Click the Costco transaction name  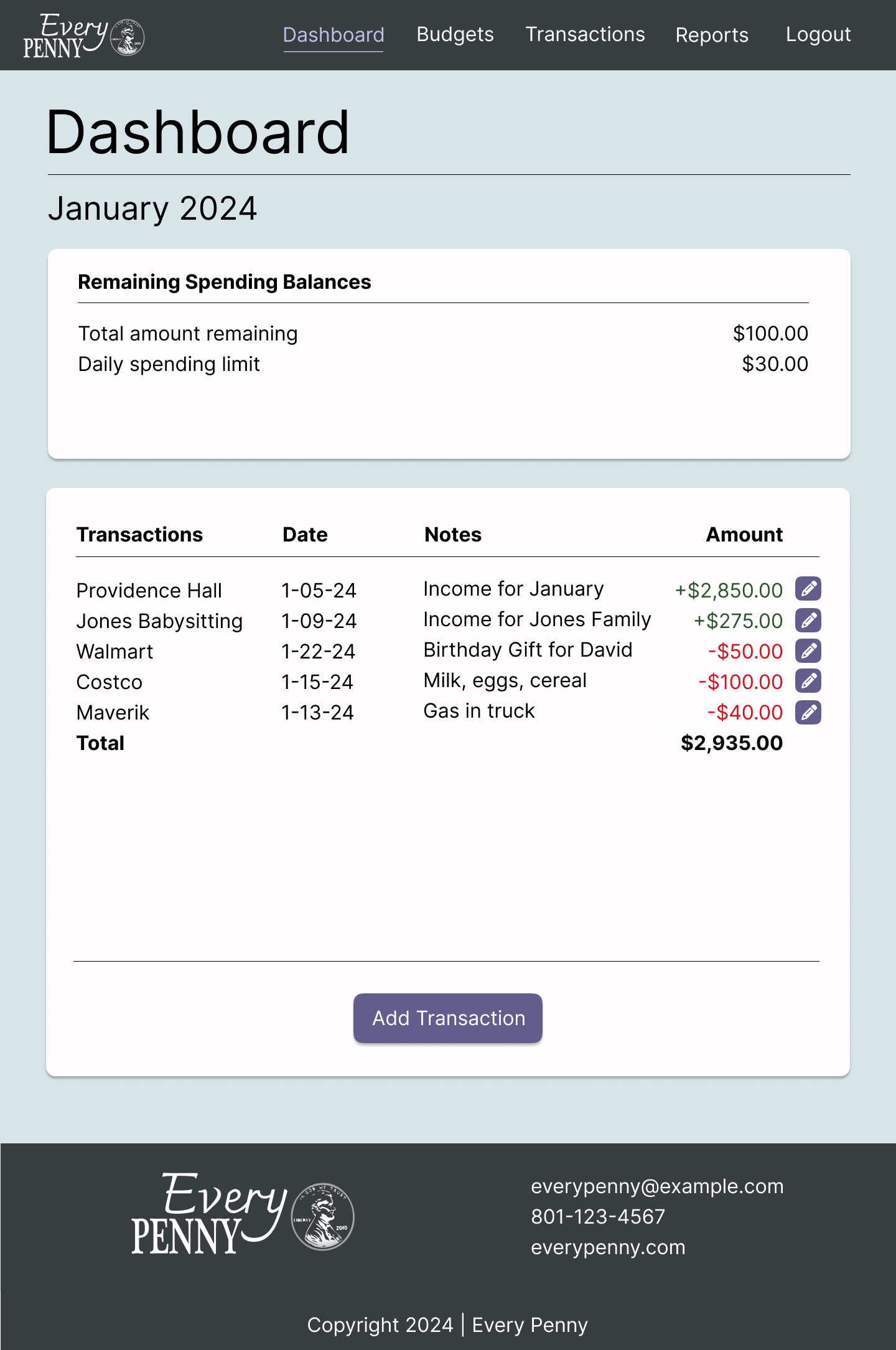click(109, 682)
